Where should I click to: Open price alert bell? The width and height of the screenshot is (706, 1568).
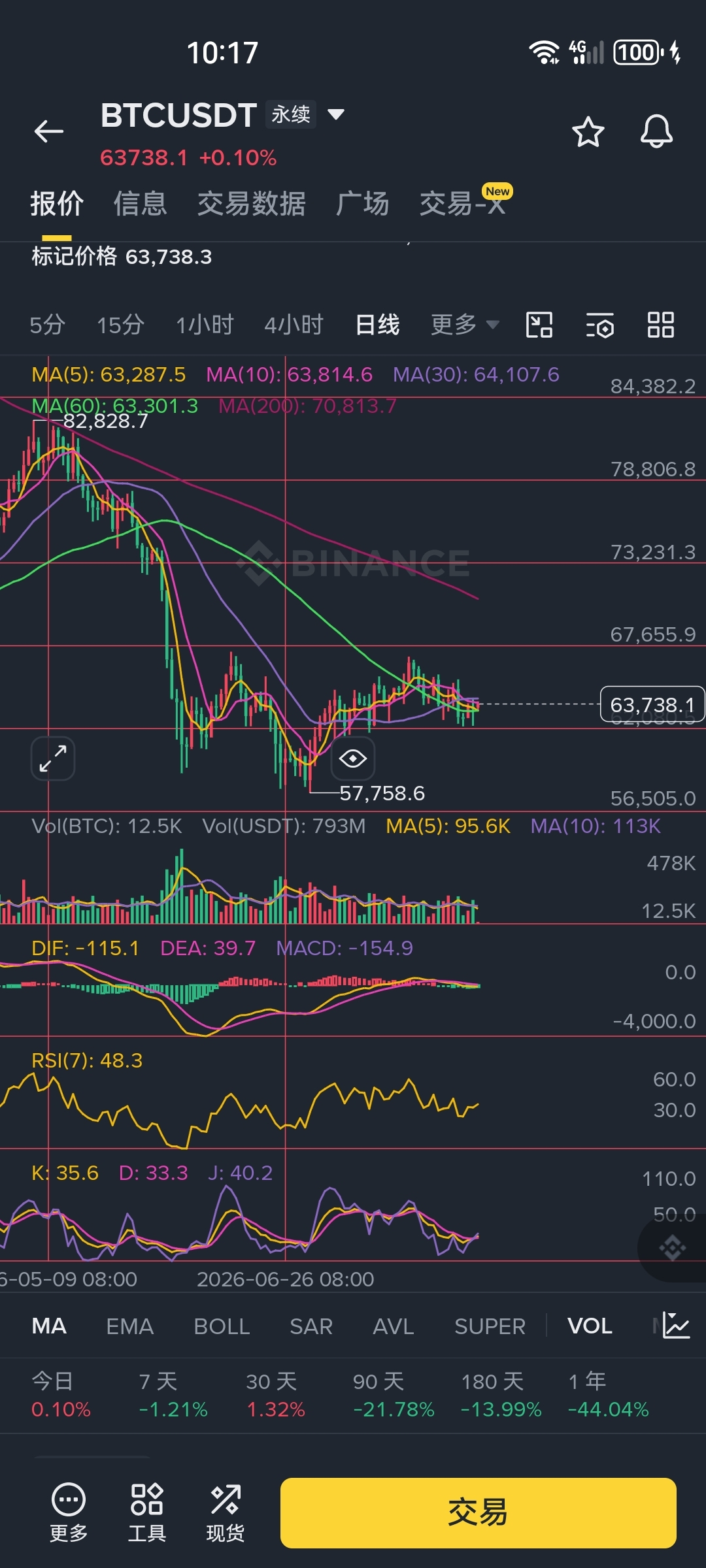pyautogui.click(x=656, y=131)
